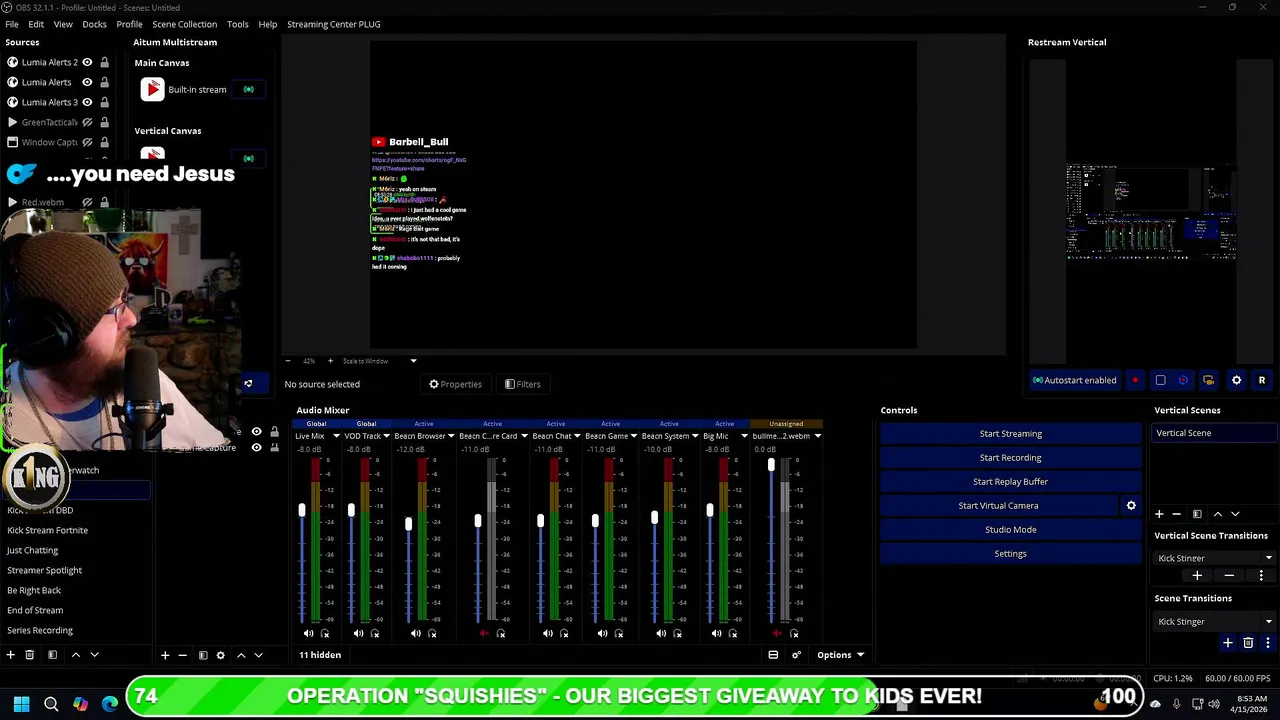The image size is (1280, 720).
Task: Mute the VOD Track speaker icon
Action: pos(358,633)
